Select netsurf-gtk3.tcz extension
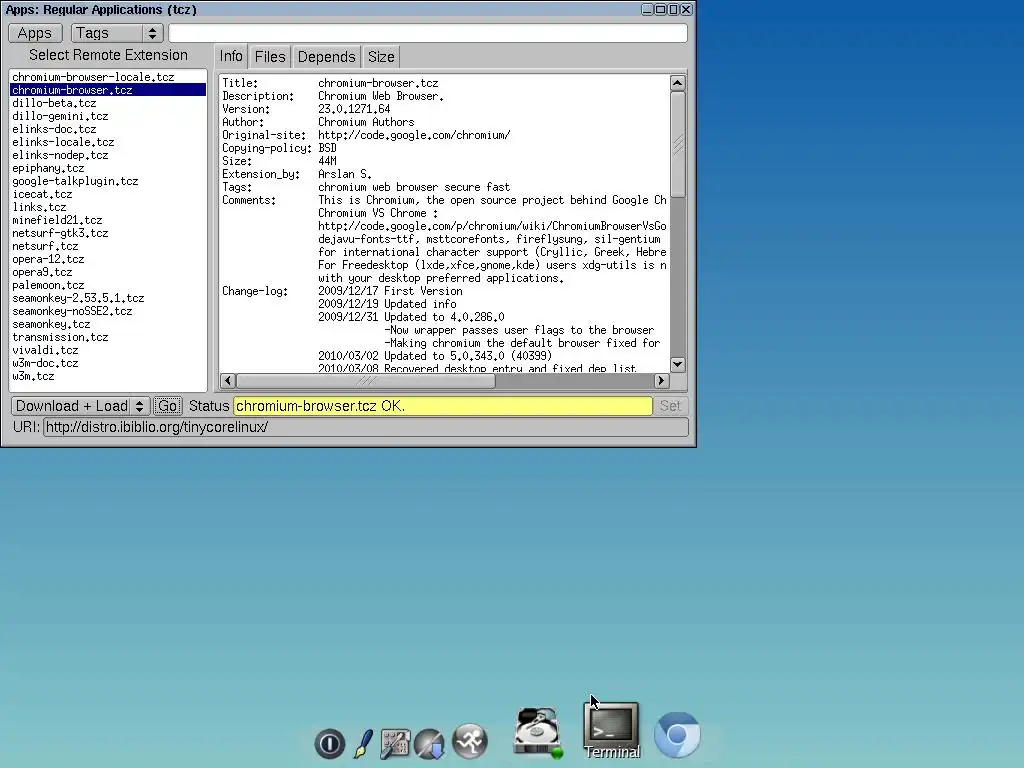1024x768 pixels. point(108,233)
